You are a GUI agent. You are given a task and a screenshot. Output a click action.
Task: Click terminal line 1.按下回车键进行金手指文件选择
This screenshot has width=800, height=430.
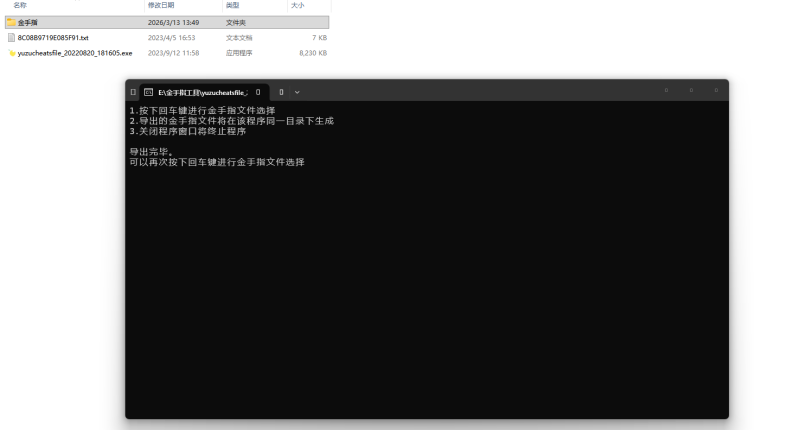[202, 110]
